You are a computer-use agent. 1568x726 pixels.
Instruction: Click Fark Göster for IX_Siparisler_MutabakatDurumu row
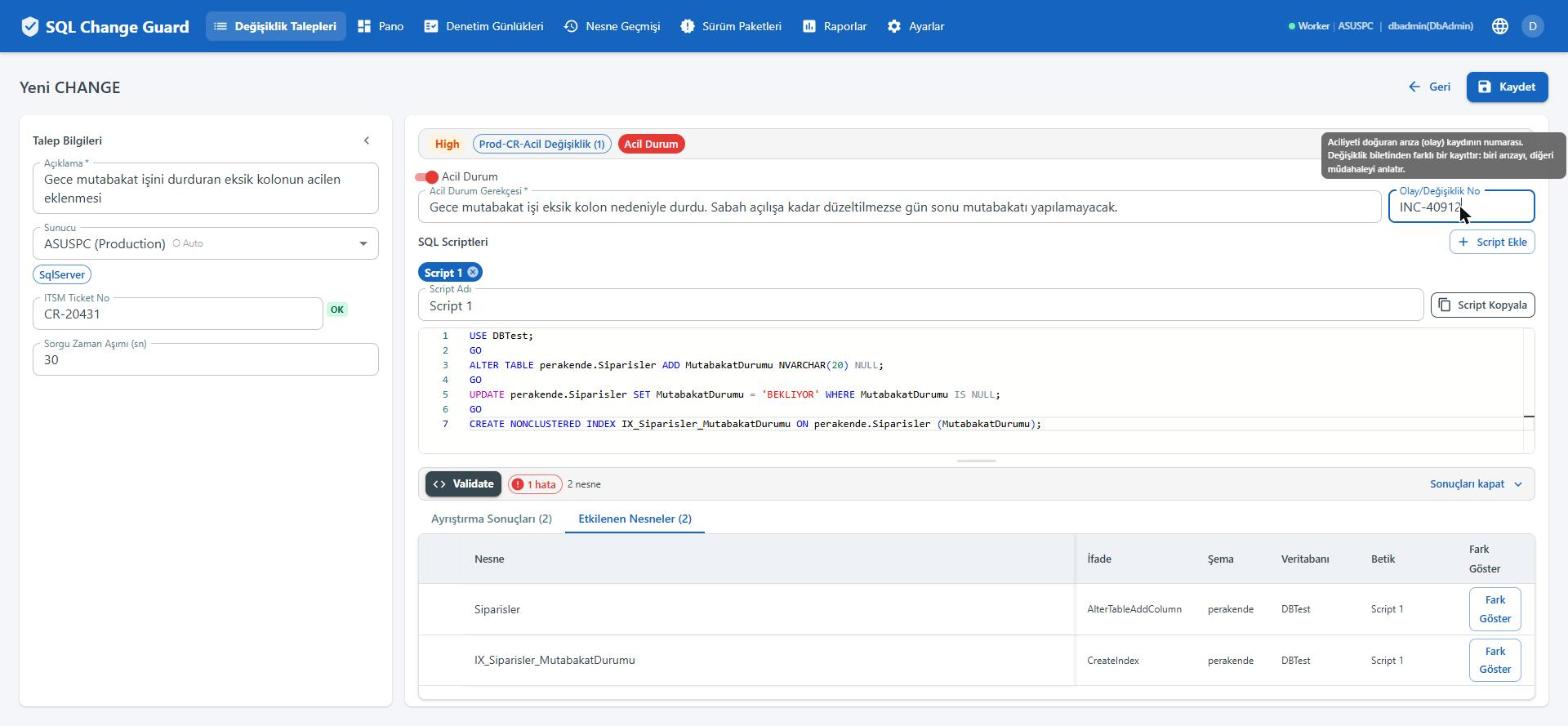click(1495, 660)
